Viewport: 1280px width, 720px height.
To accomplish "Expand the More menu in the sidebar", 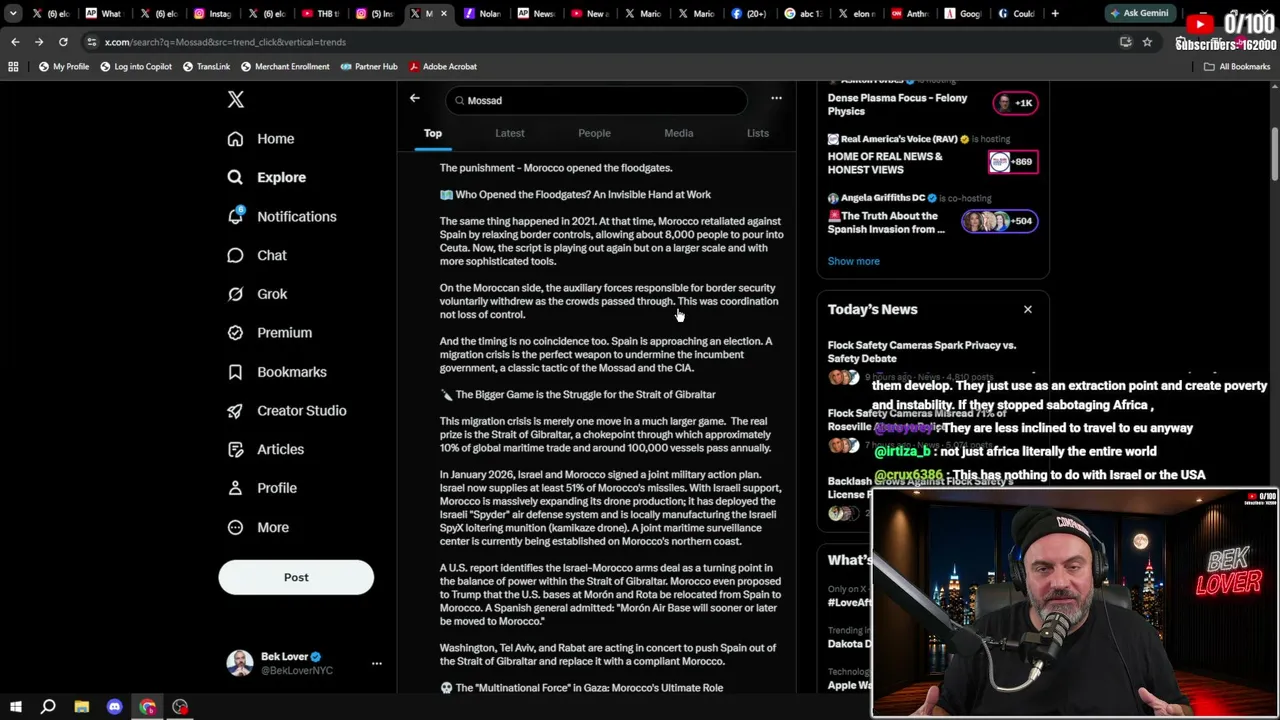I will pyautogui.click(x=258, y=527).
